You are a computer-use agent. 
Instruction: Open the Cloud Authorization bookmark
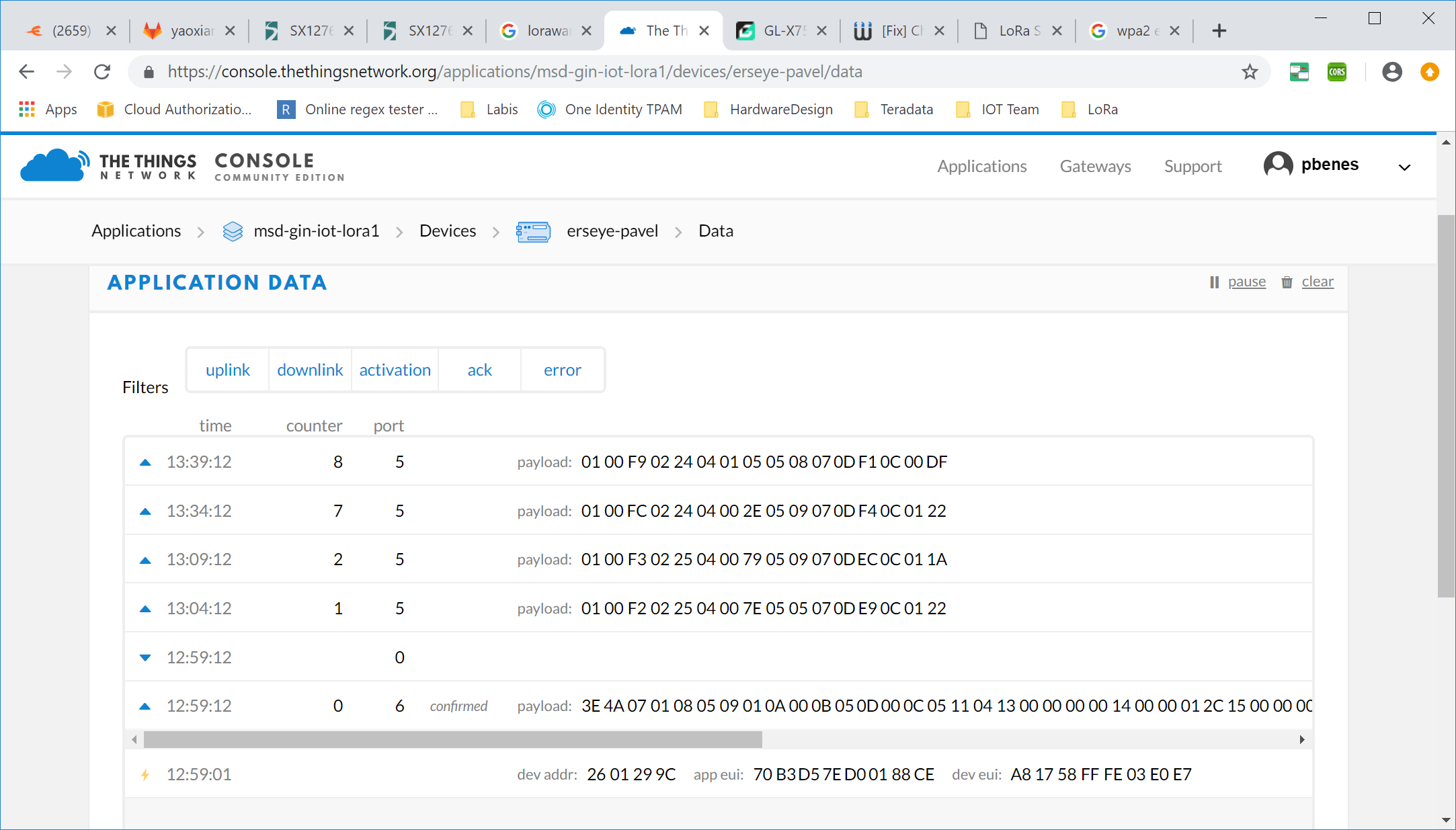point(175,110)
